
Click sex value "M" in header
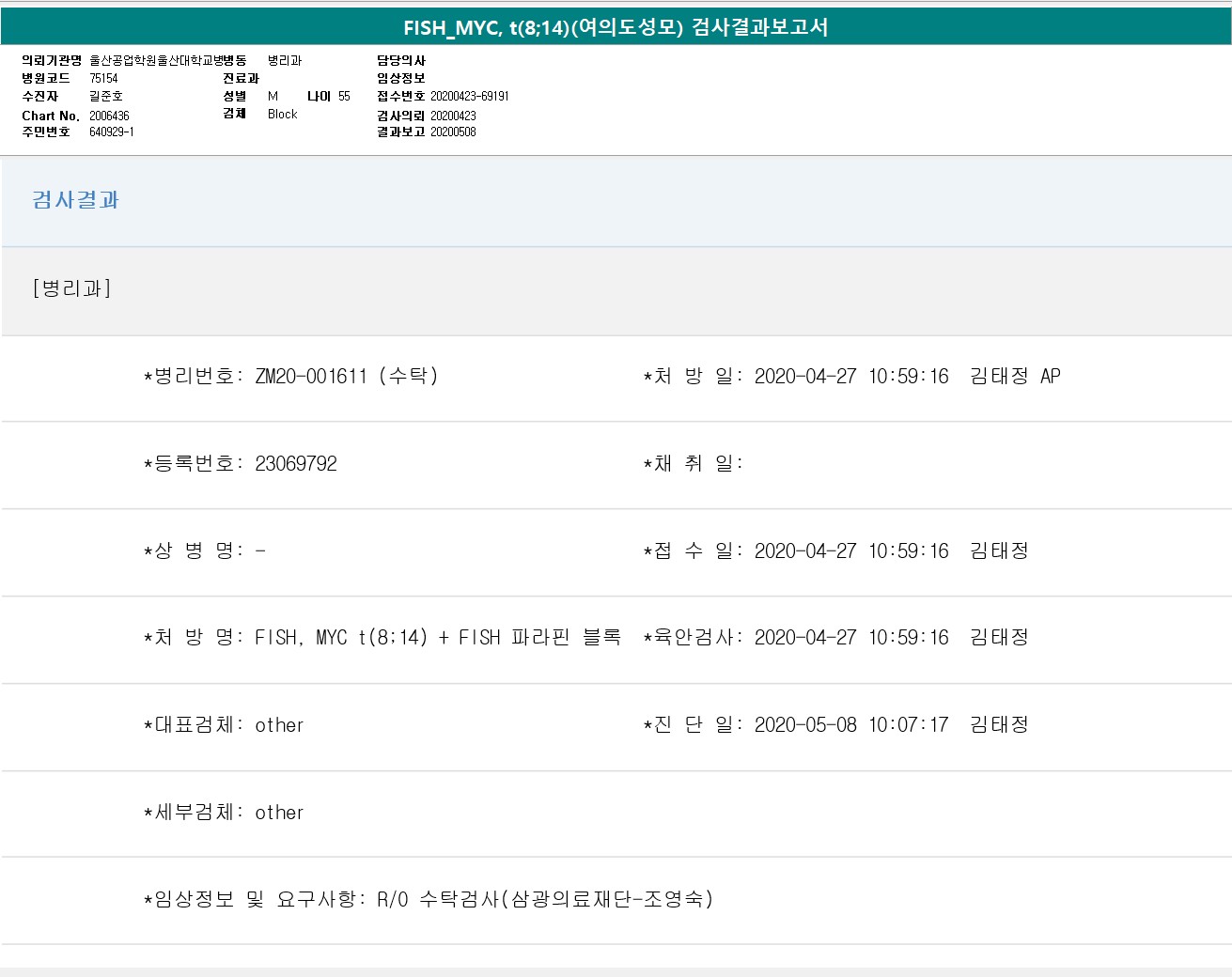(x=273, y=97)
